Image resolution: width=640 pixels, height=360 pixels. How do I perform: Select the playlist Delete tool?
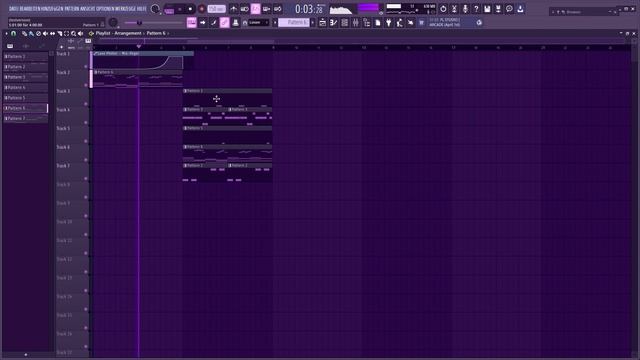38,33
